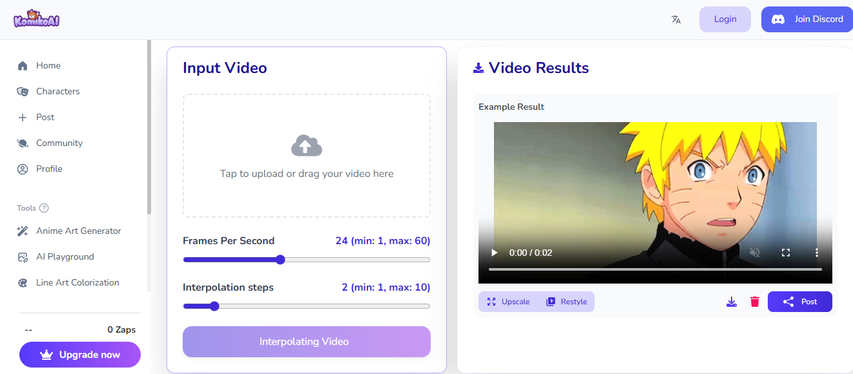The image size is (853, 374).
Task: Click the Anime Art Generator wand icon
Action: [22, 231]
